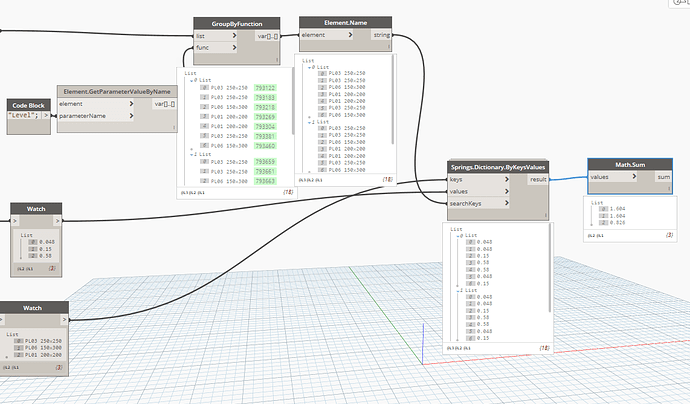Viewport: 690px width, 404px height.
Task: Click the list port chevron on GroupByFunction
Action: tap(235, 37)
